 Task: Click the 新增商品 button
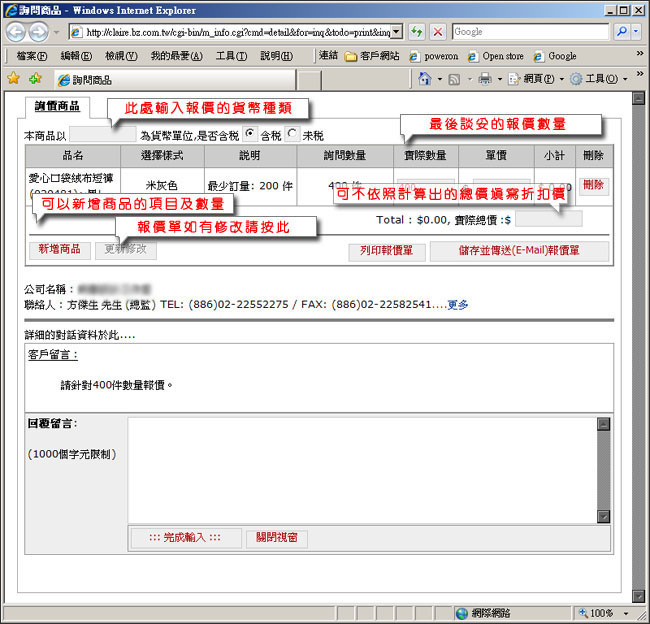[x=60, y=250]
